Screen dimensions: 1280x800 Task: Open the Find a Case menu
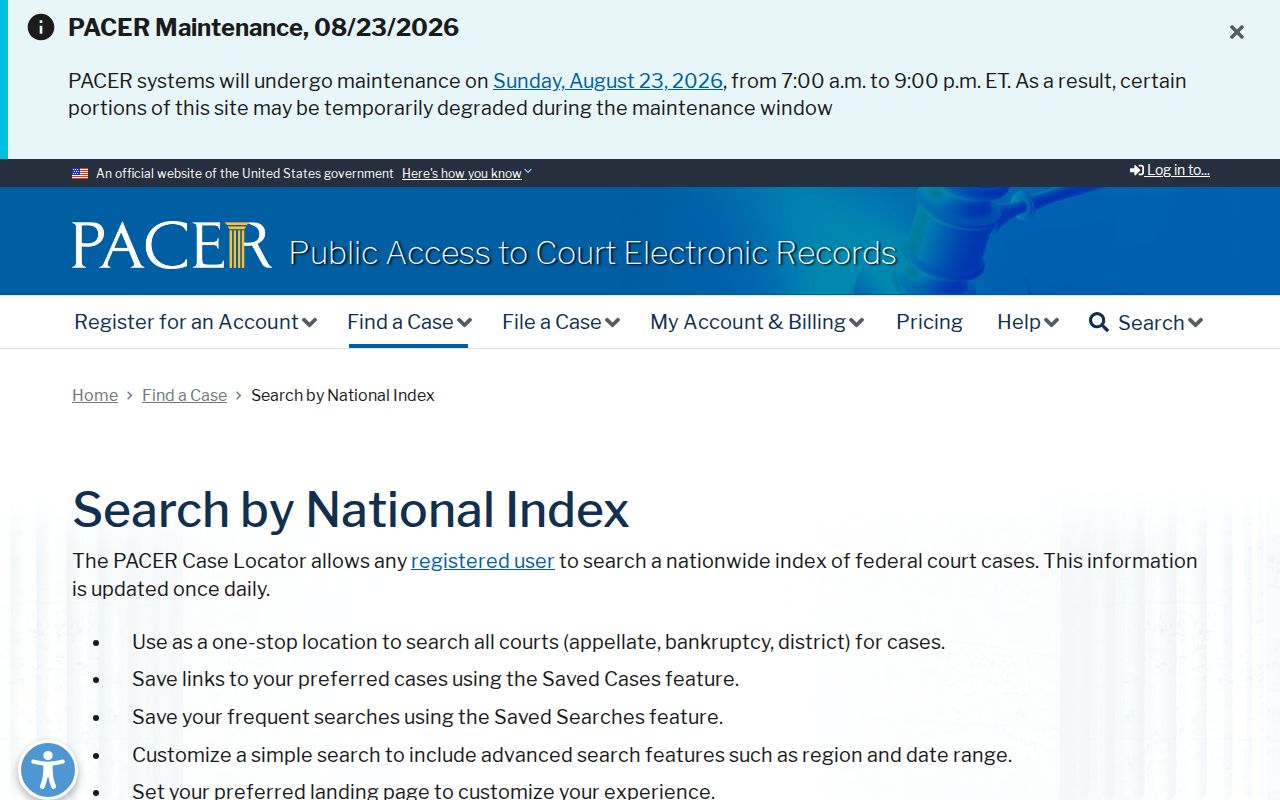(409, 322)
